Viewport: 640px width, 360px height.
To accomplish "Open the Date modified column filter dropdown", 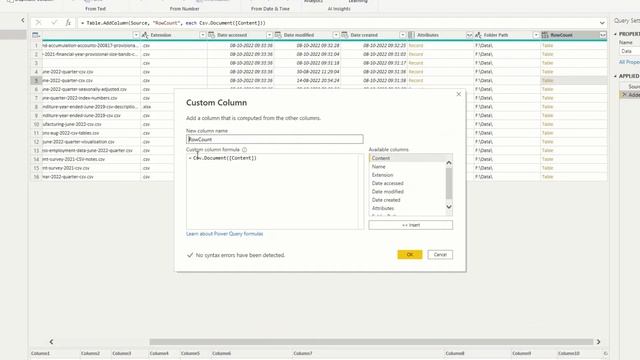I will 336,35.
